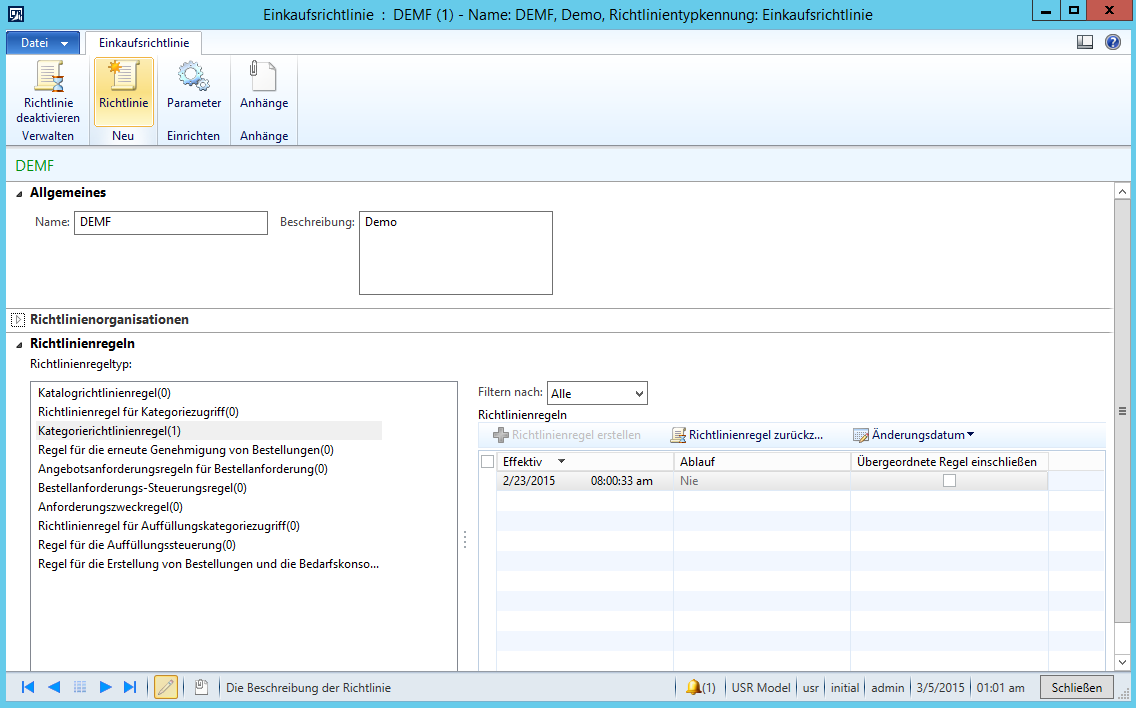This screenshot has height=708, width=1136.
Task: Click the Schließen button
Action: click(1076, 687)
